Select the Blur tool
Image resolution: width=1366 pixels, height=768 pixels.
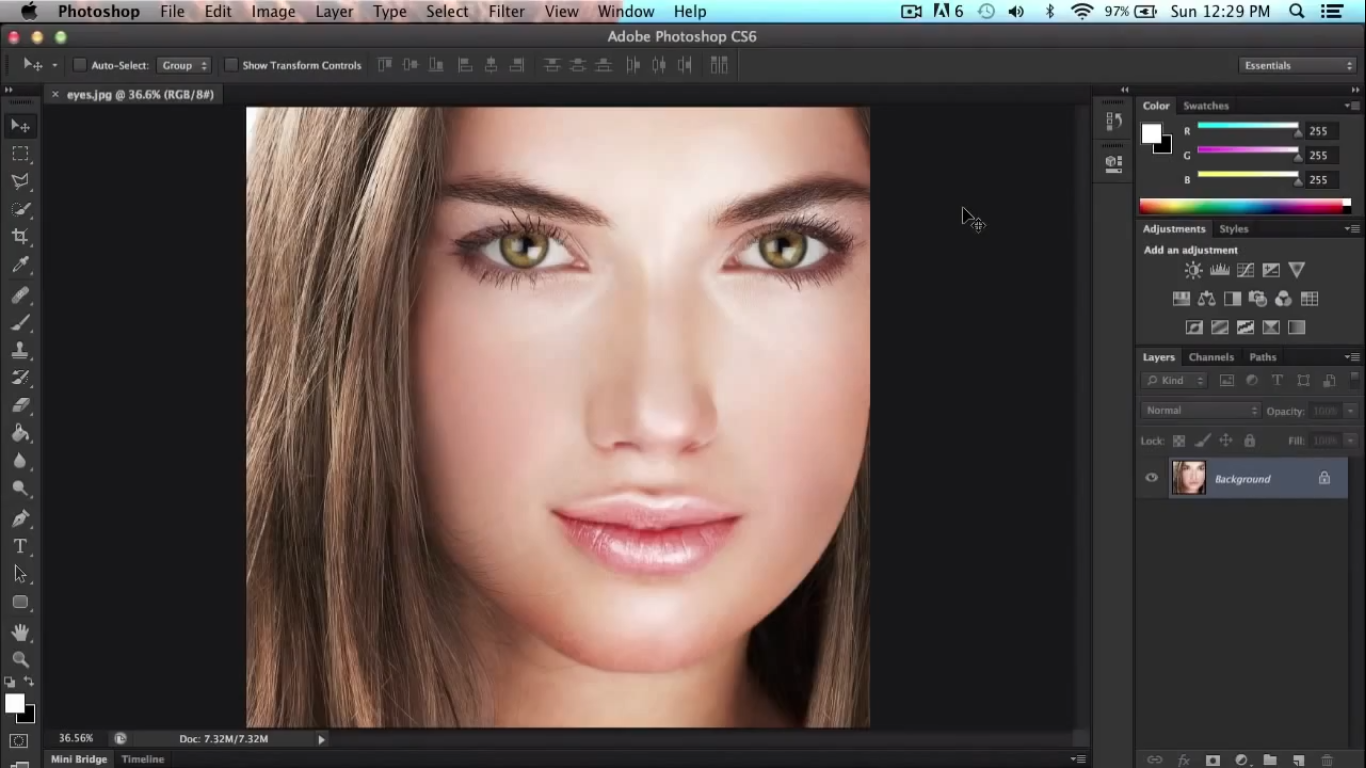pos(20,461)
